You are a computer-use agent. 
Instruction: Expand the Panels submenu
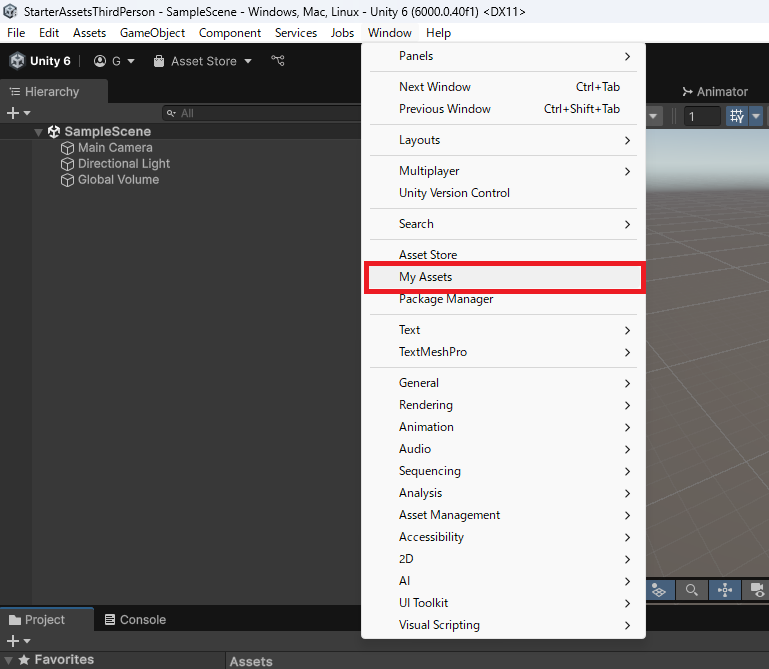(503, 56)
